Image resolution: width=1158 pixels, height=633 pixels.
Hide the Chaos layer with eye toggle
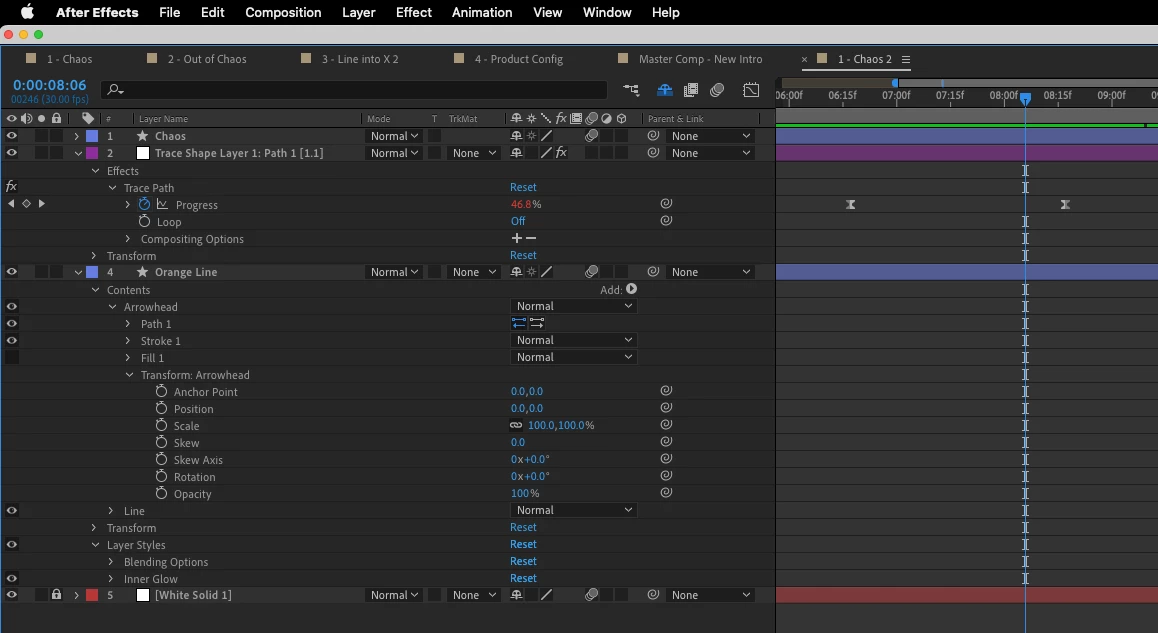pyautogui.click(x=11, y=136)
